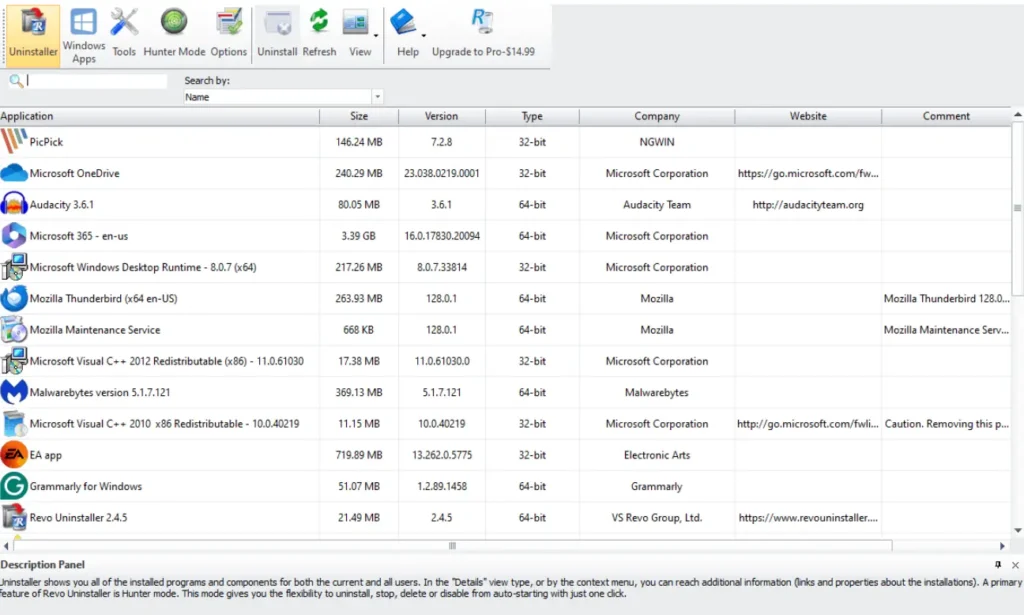The image size is (1024, 615).
Task: Select the Microsoft 365 icon
Action: pos(14,236)
